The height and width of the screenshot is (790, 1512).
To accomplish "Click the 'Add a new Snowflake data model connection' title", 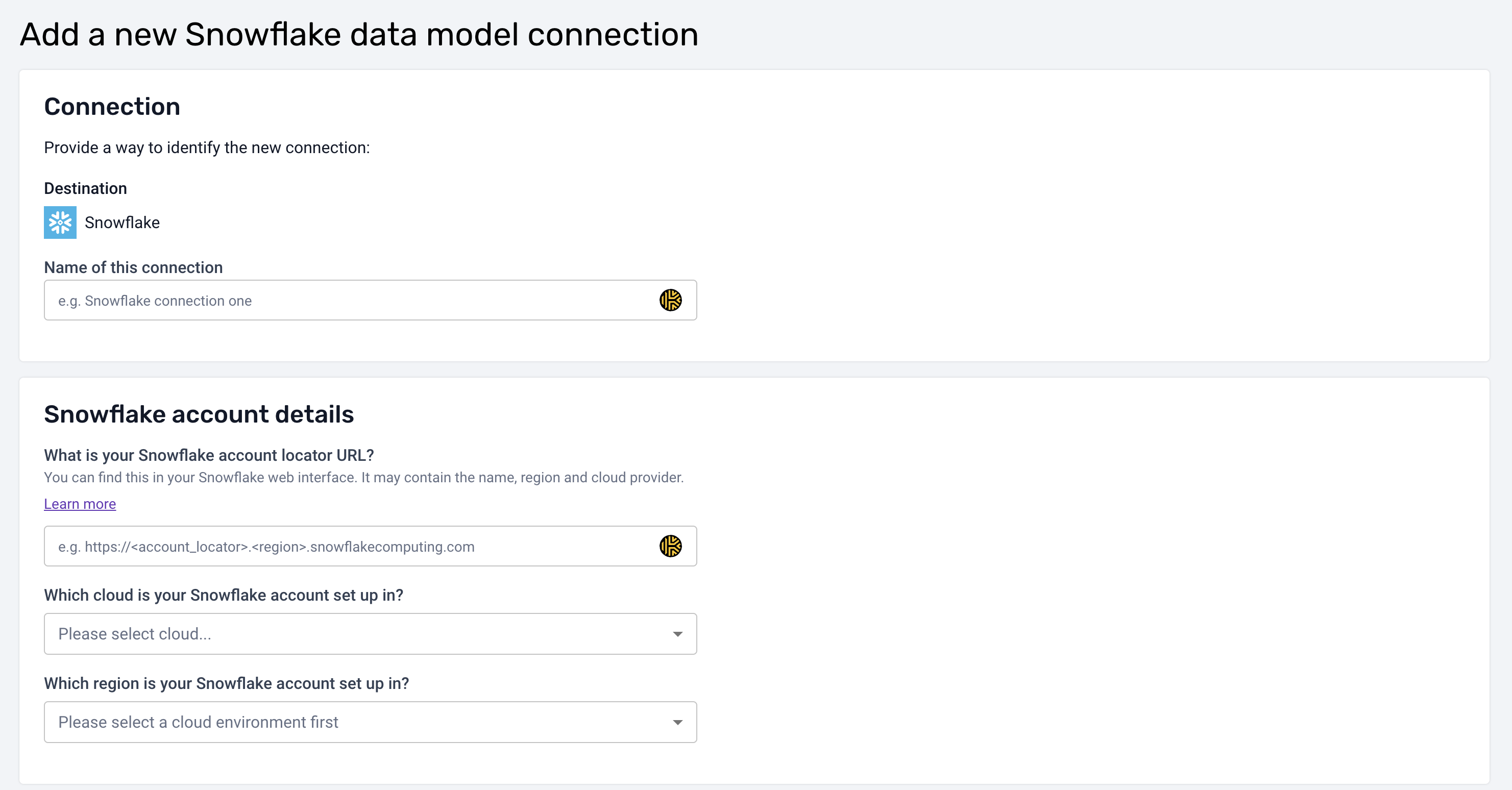I will [x=359, y=34].
